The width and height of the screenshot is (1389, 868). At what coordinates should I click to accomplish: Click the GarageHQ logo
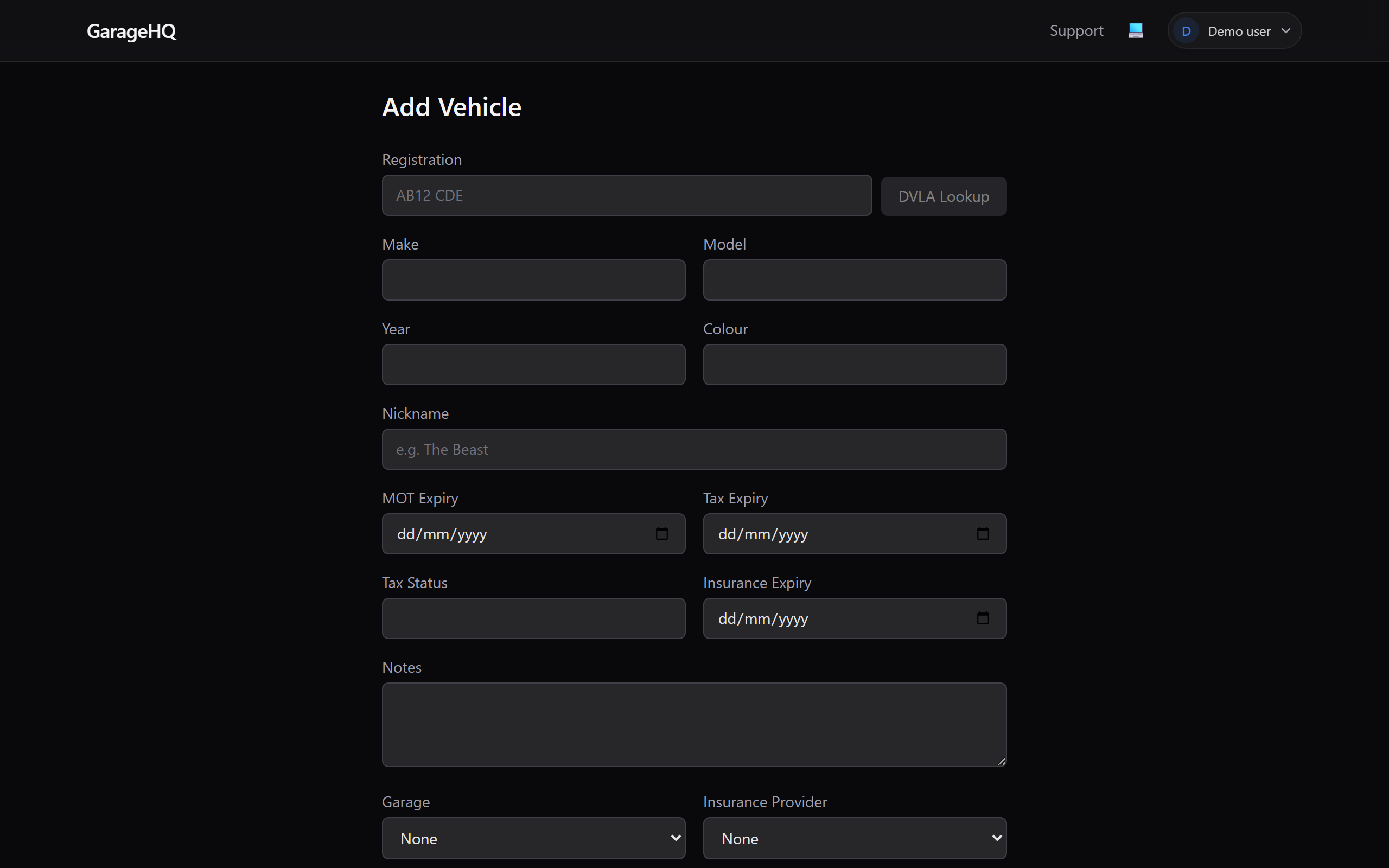131,31
